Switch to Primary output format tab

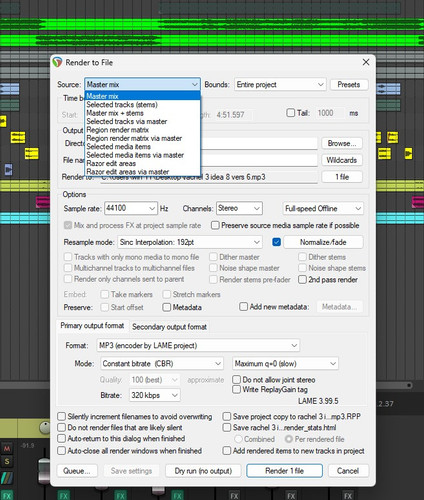coord(92,326)
